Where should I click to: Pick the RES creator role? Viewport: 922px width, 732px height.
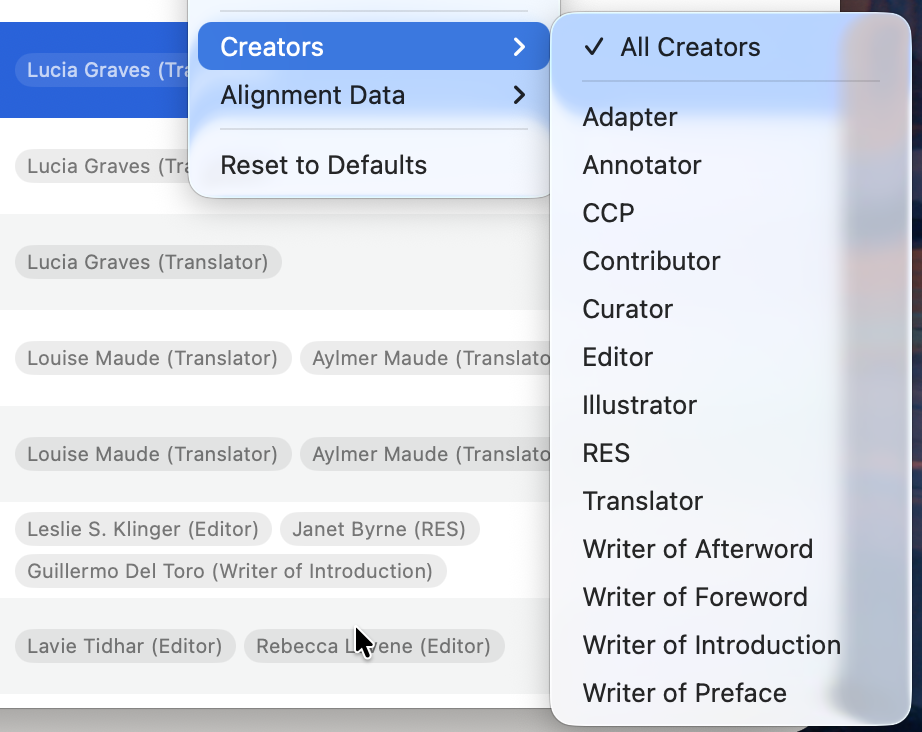click(x=730, y=453)
